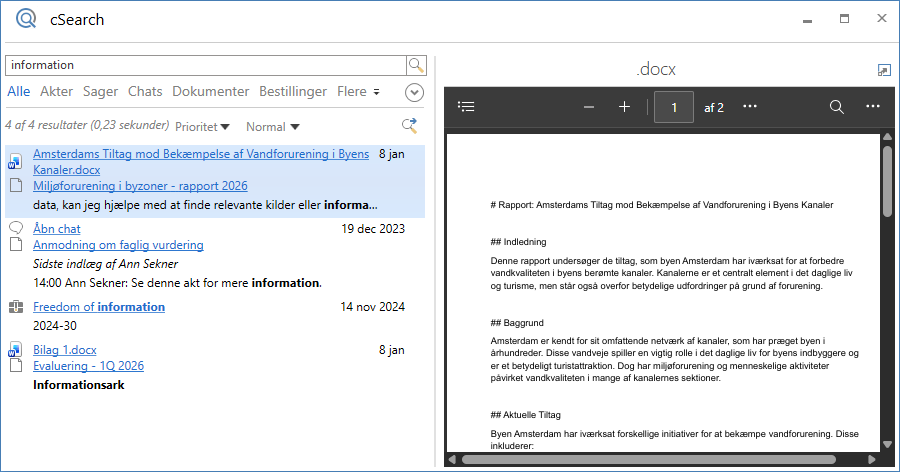This screenshot has width=900, height=472.
Task: Click chat bubble icon beside Åbn chat
Action: click(x=16, y=227)
